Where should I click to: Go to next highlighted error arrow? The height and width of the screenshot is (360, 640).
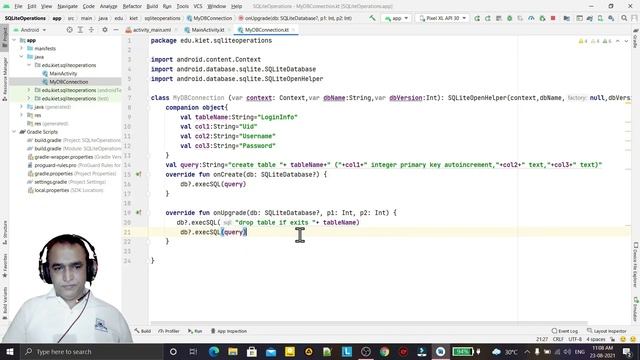[626, 41]
